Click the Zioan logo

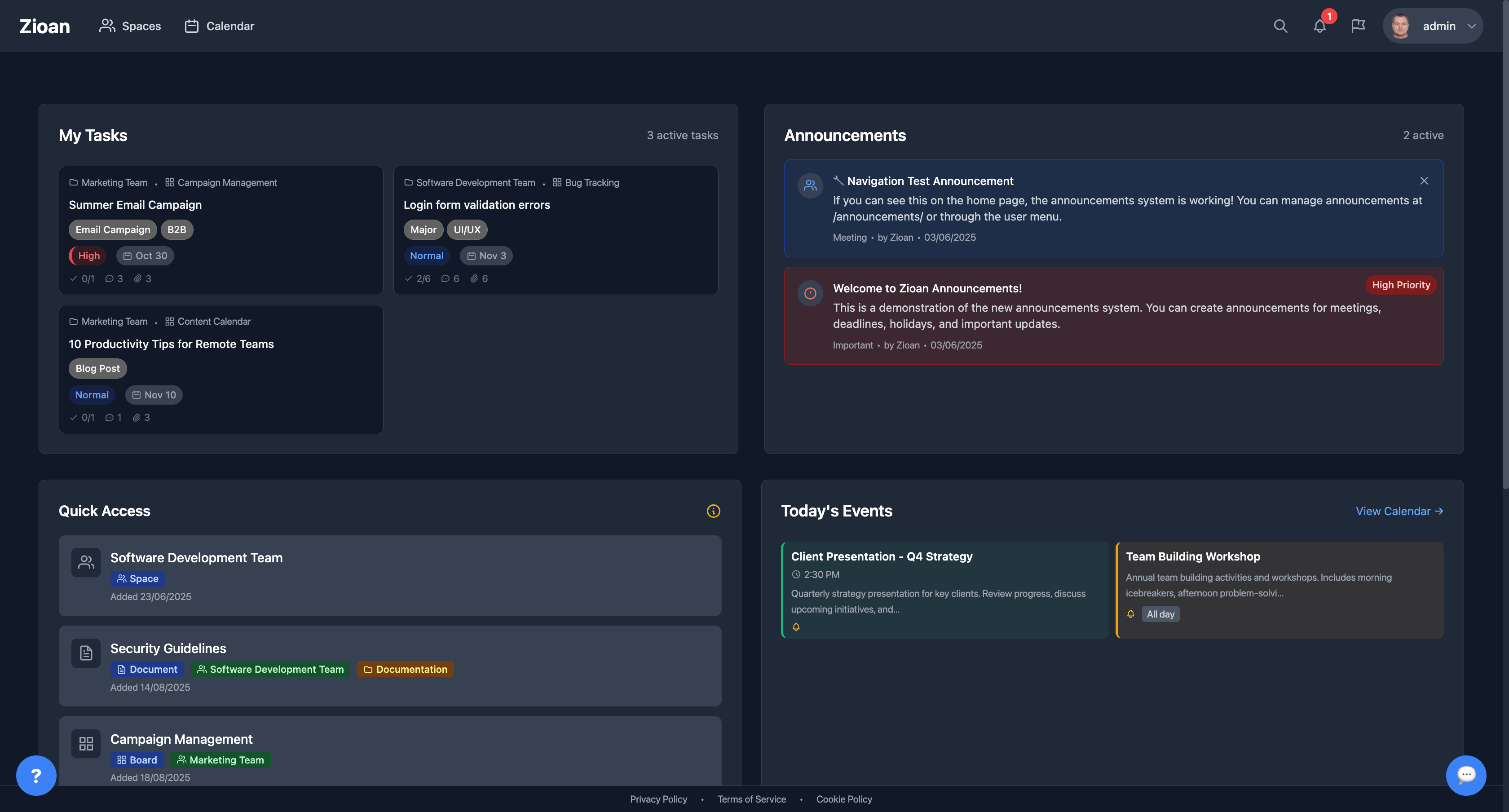point(44,26)
